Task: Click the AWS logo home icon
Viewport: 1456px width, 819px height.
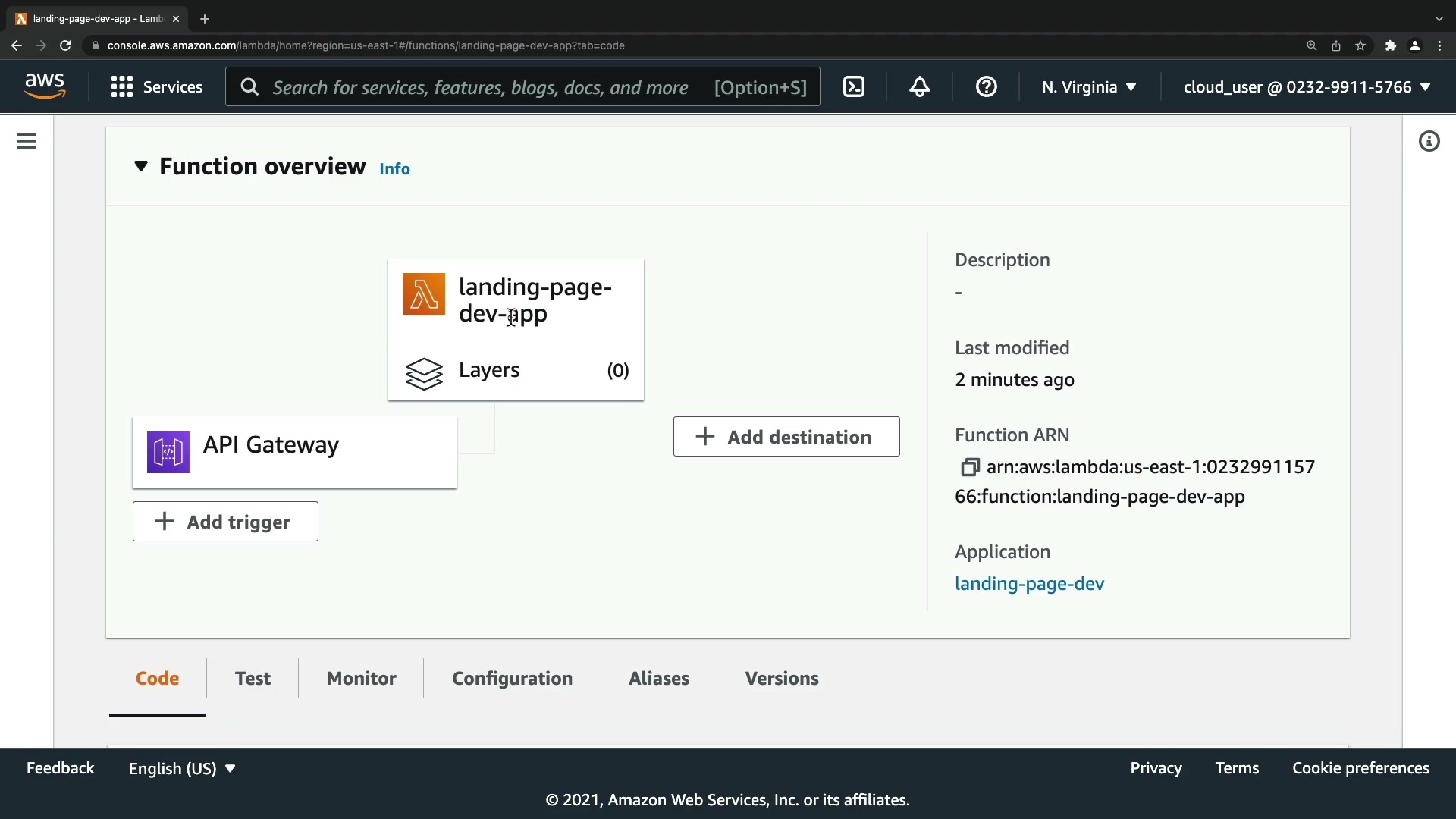Action: tap(45, 86)
